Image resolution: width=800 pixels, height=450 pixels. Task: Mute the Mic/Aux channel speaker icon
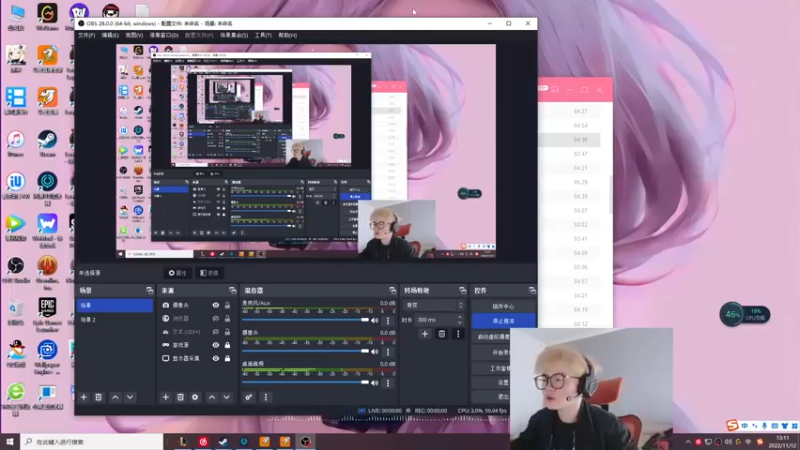point(375,320)
